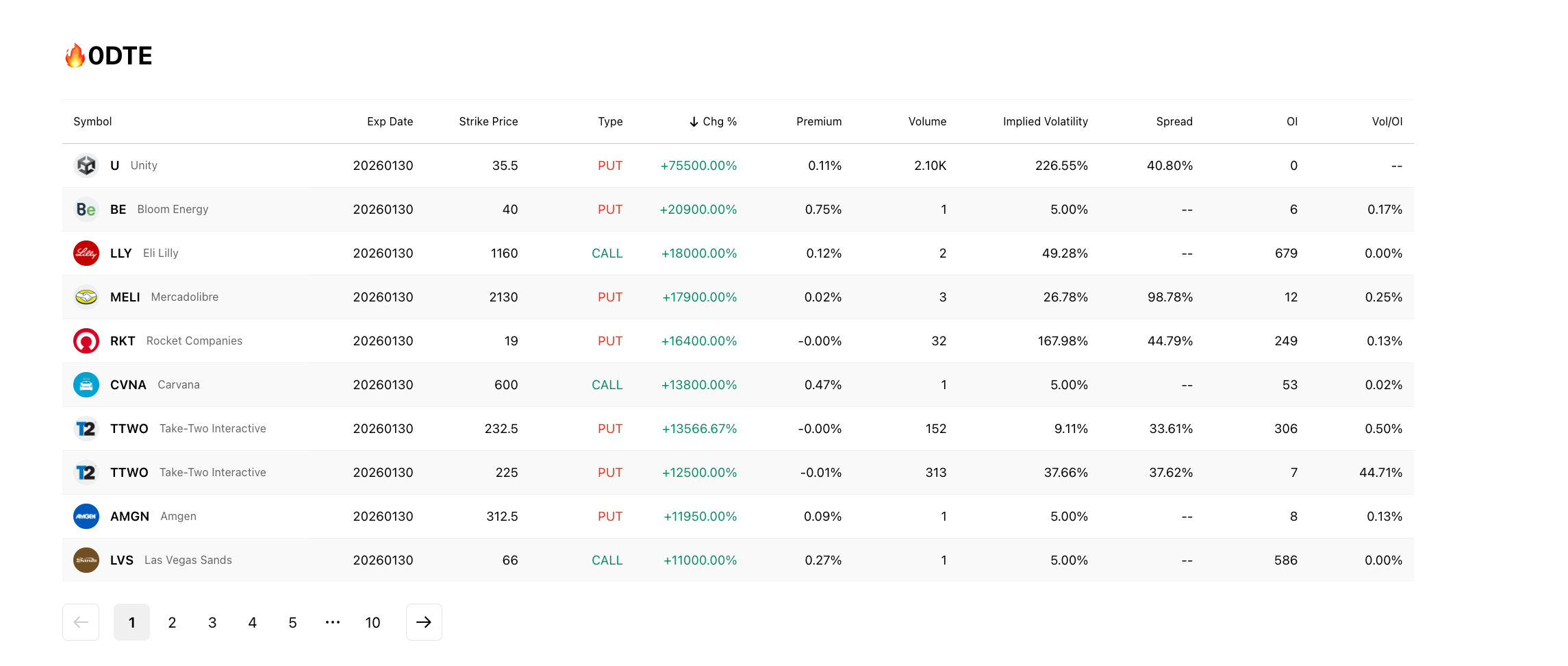Image resolution: width=1568 pixels, height=666 pixels.
Task: Sort by Volume column header
Action: tap(927, 121)
